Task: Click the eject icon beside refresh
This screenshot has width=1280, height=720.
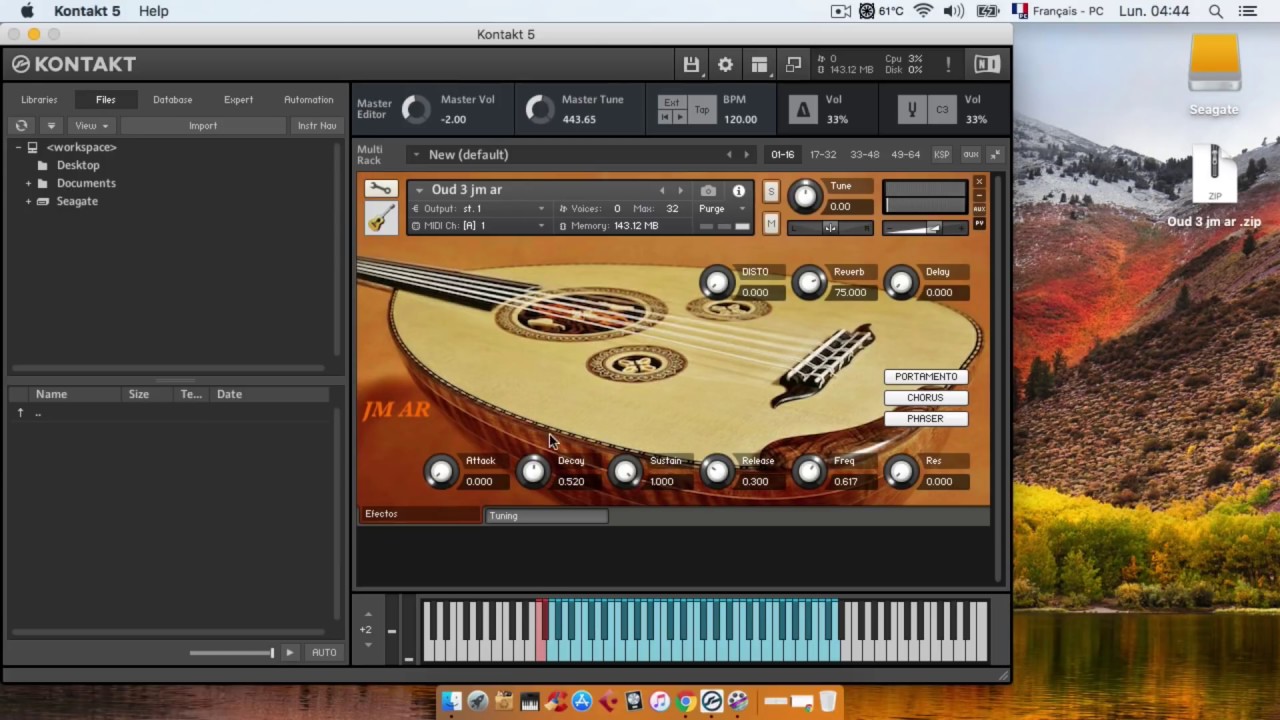Action: [x=51, y=126]
